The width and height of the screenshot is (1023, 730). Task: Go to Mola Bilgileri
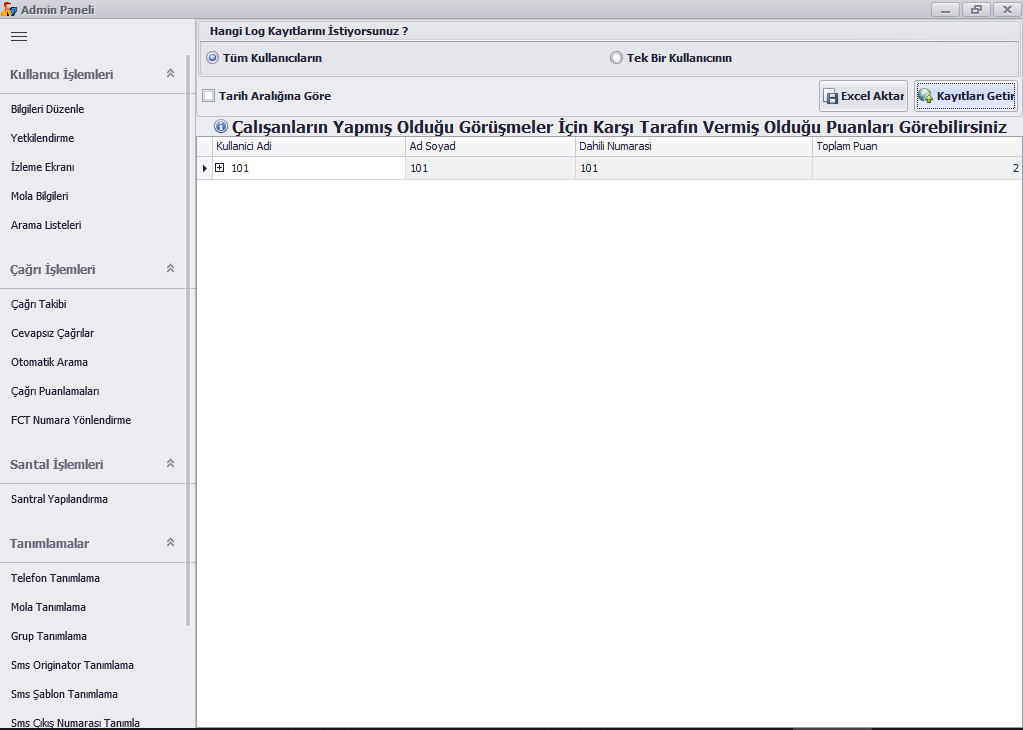(x=39, y=196)
